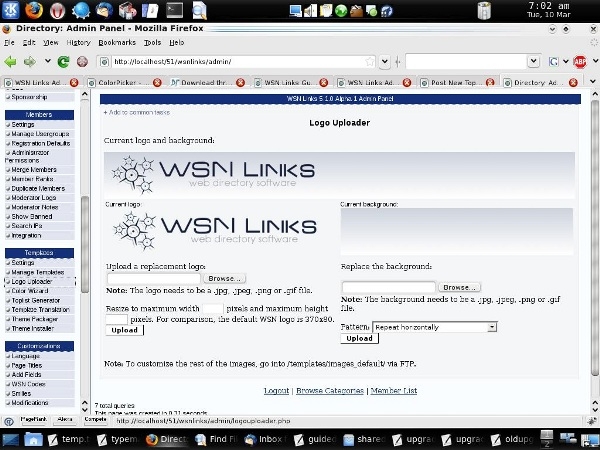Viewport: 600px width, 450px height.
Task: Click Upload under Replace the background
Action: (359, 338)
